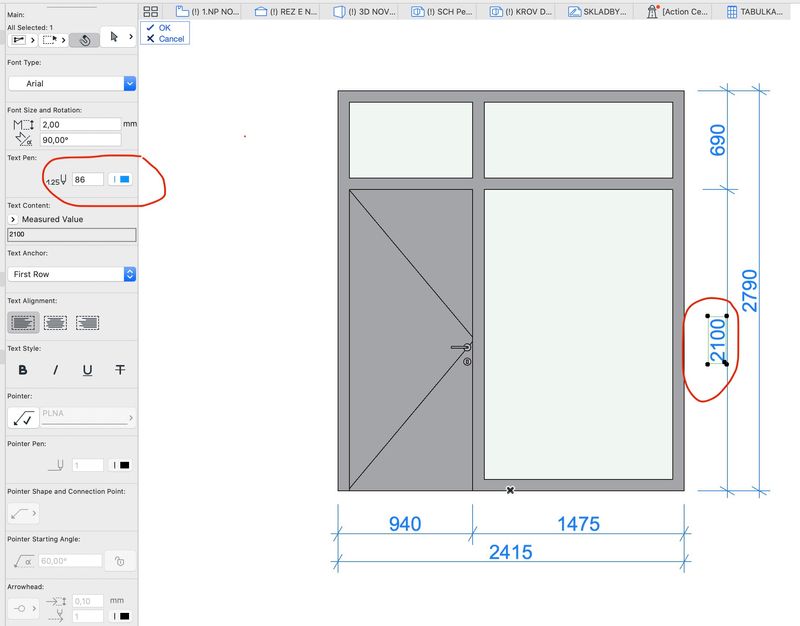Click the dimension tool settings icon
The height and width of the screenshot is (626, 800).
[19, 40]
